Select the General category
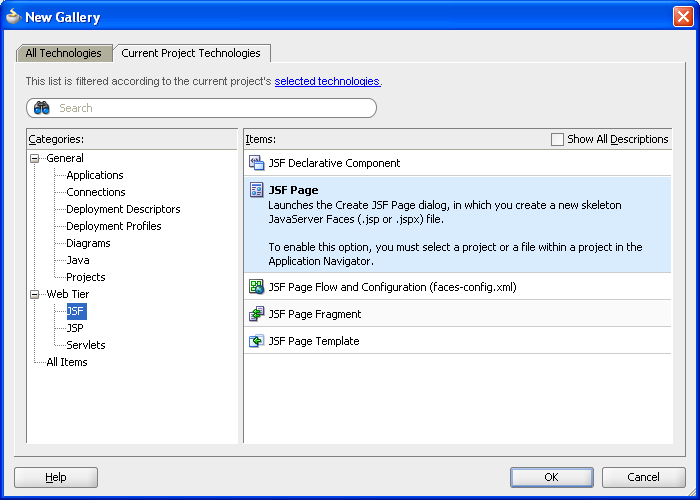Viewport: 700px width, 500px height. pos(65,158)
